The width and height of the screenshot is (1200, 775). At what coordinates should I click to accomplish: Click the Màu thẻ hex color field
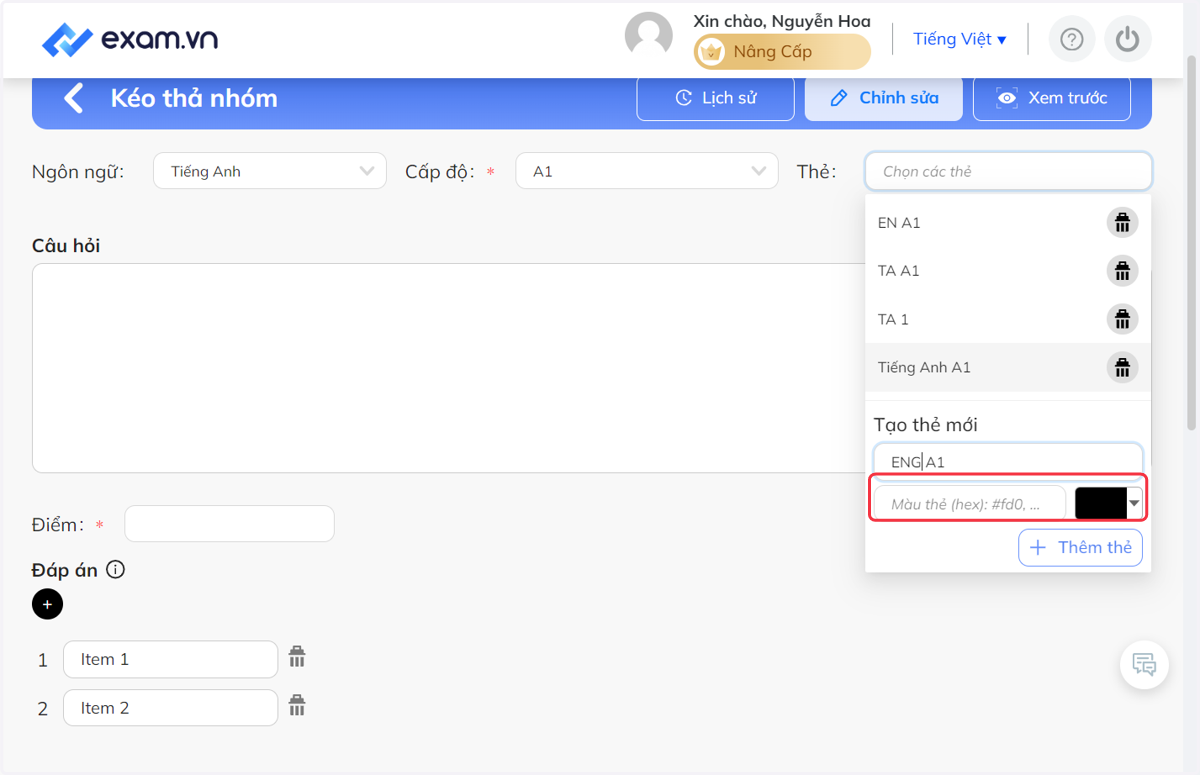(970, 504)
